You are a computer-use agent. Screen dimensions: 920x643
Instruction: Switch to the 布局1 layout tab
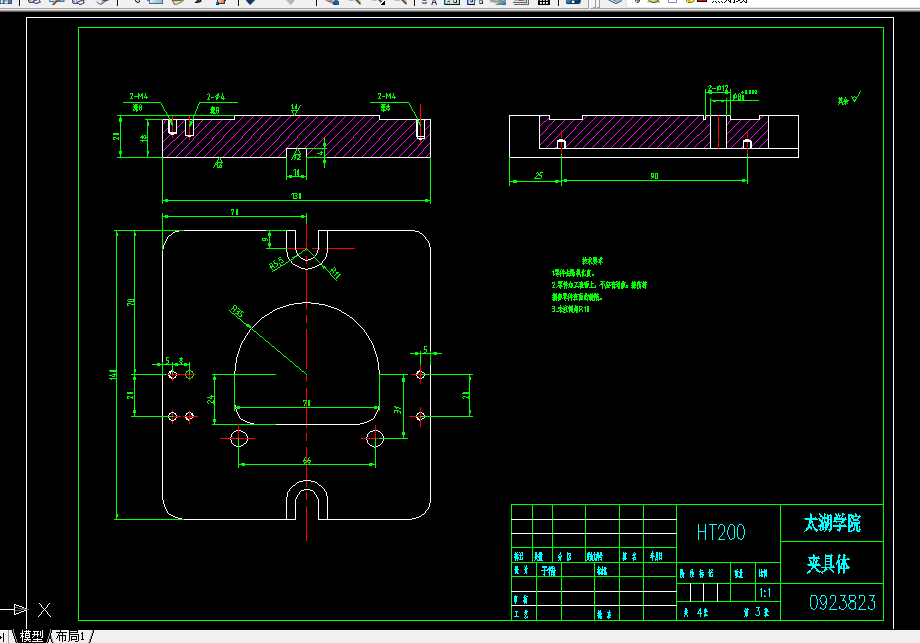70,637
